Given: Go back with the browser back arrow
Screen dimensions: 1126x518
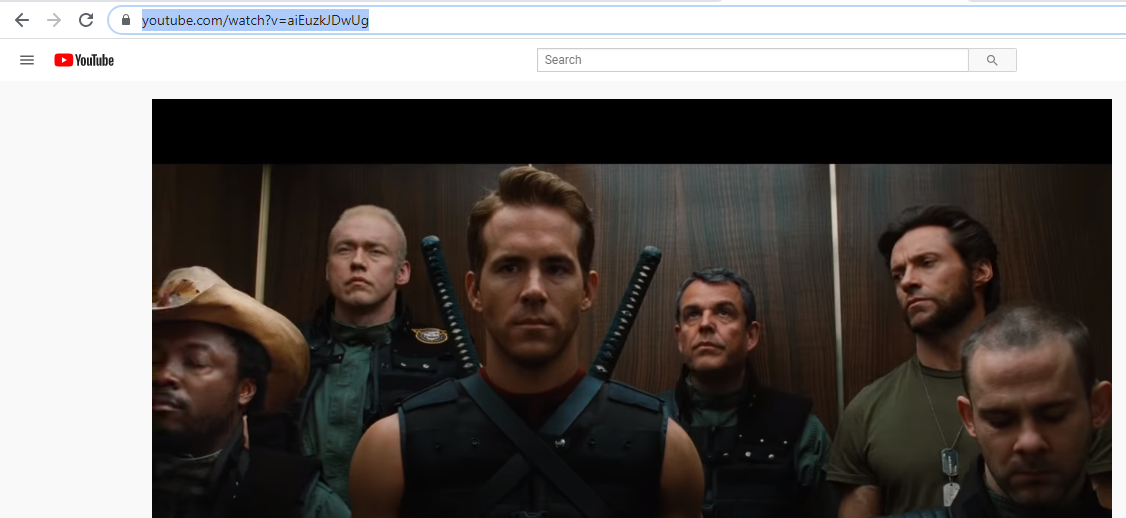Looking at the screenshot, I should (22, 20).
